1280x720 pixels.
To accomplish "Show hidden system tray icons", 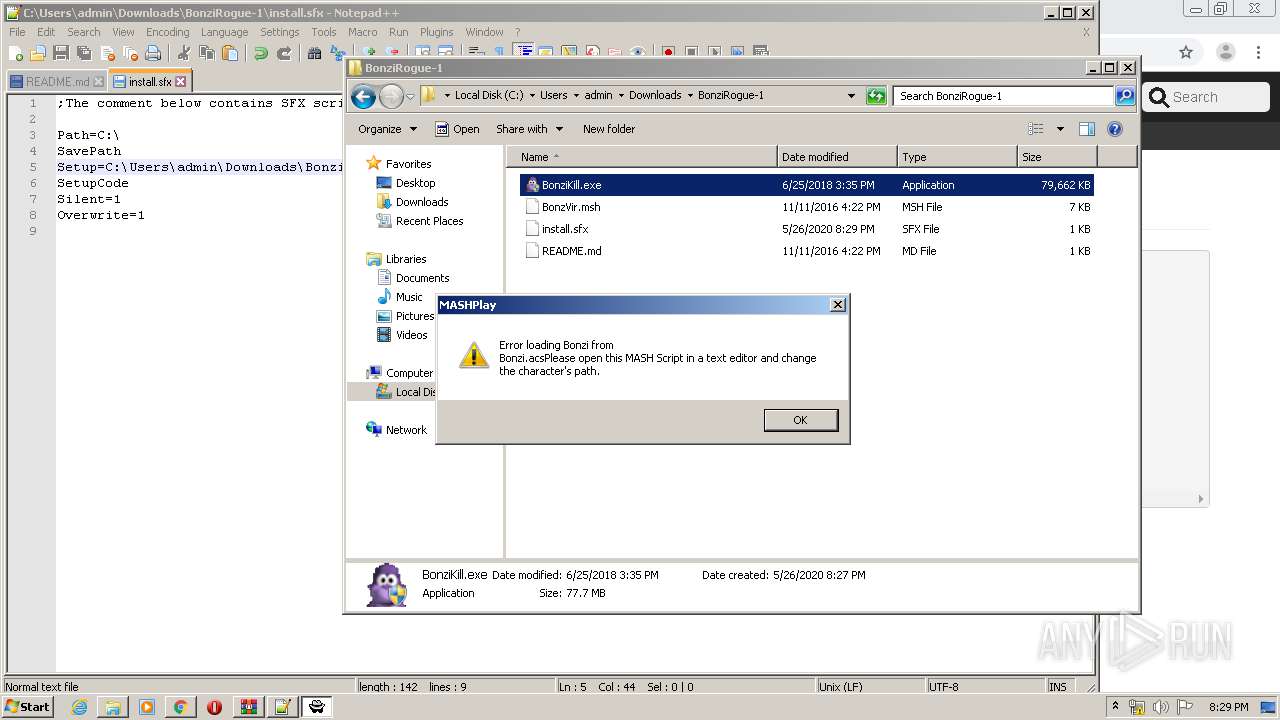I will pyautogui.click(x=1115, y=707).
